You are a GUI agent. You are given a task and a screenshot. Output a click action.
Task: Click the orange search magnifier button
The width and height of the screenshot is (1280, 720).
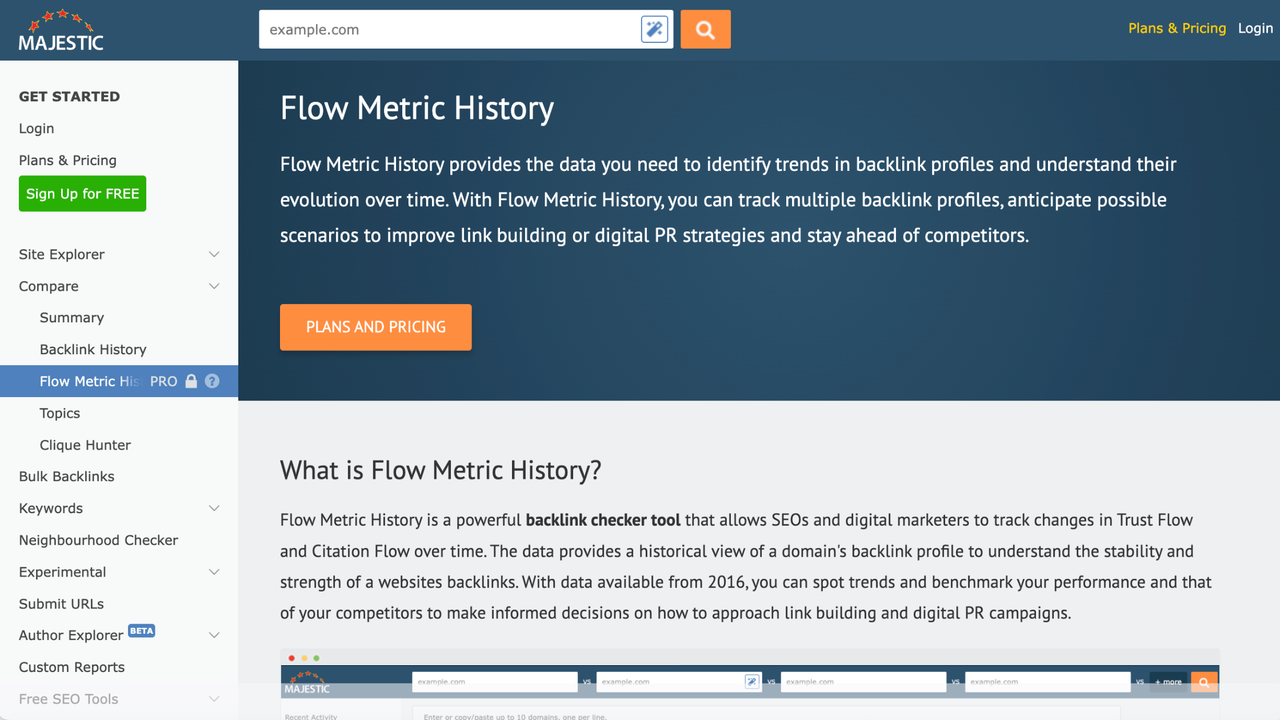point(706,30)
